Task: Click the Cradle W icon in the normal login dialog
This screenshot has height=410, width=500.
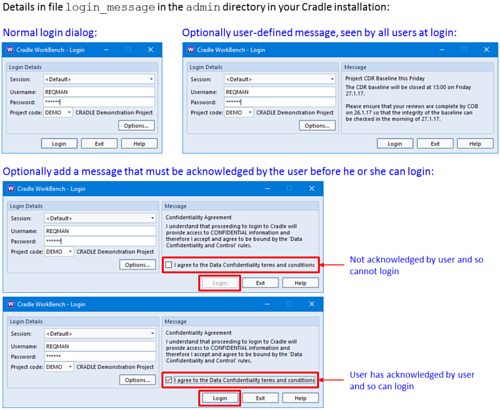Action: tap(10, 50)
